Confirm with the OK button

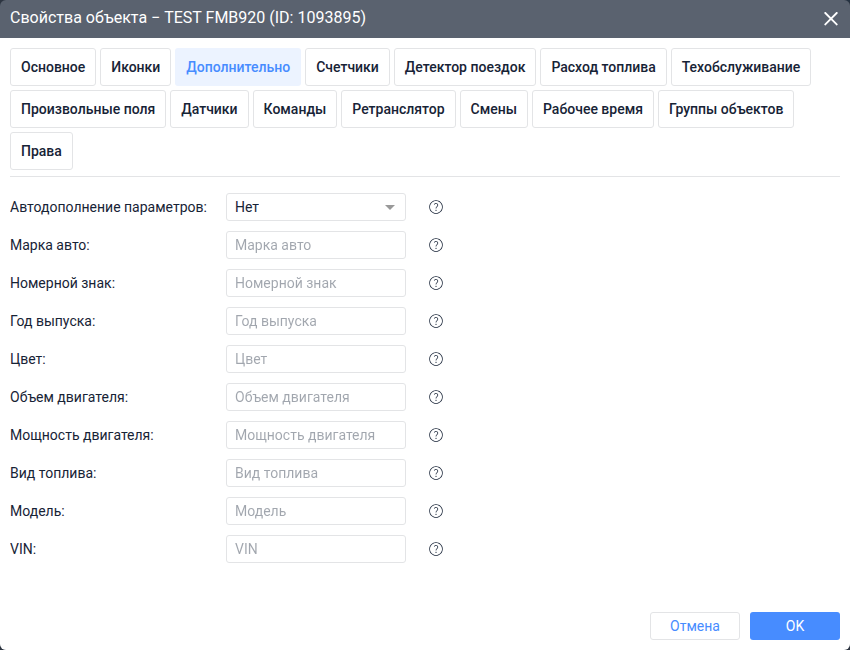pyautogui.click(x=795, y=626)
